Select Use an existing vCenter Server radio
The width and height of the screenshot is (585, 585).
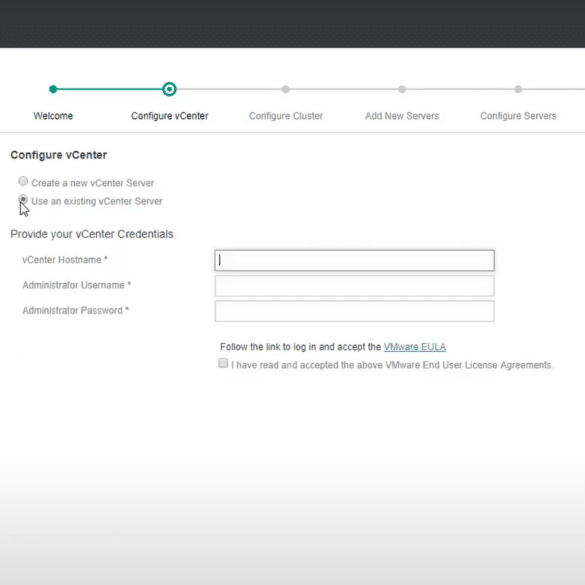pos(23,199)
